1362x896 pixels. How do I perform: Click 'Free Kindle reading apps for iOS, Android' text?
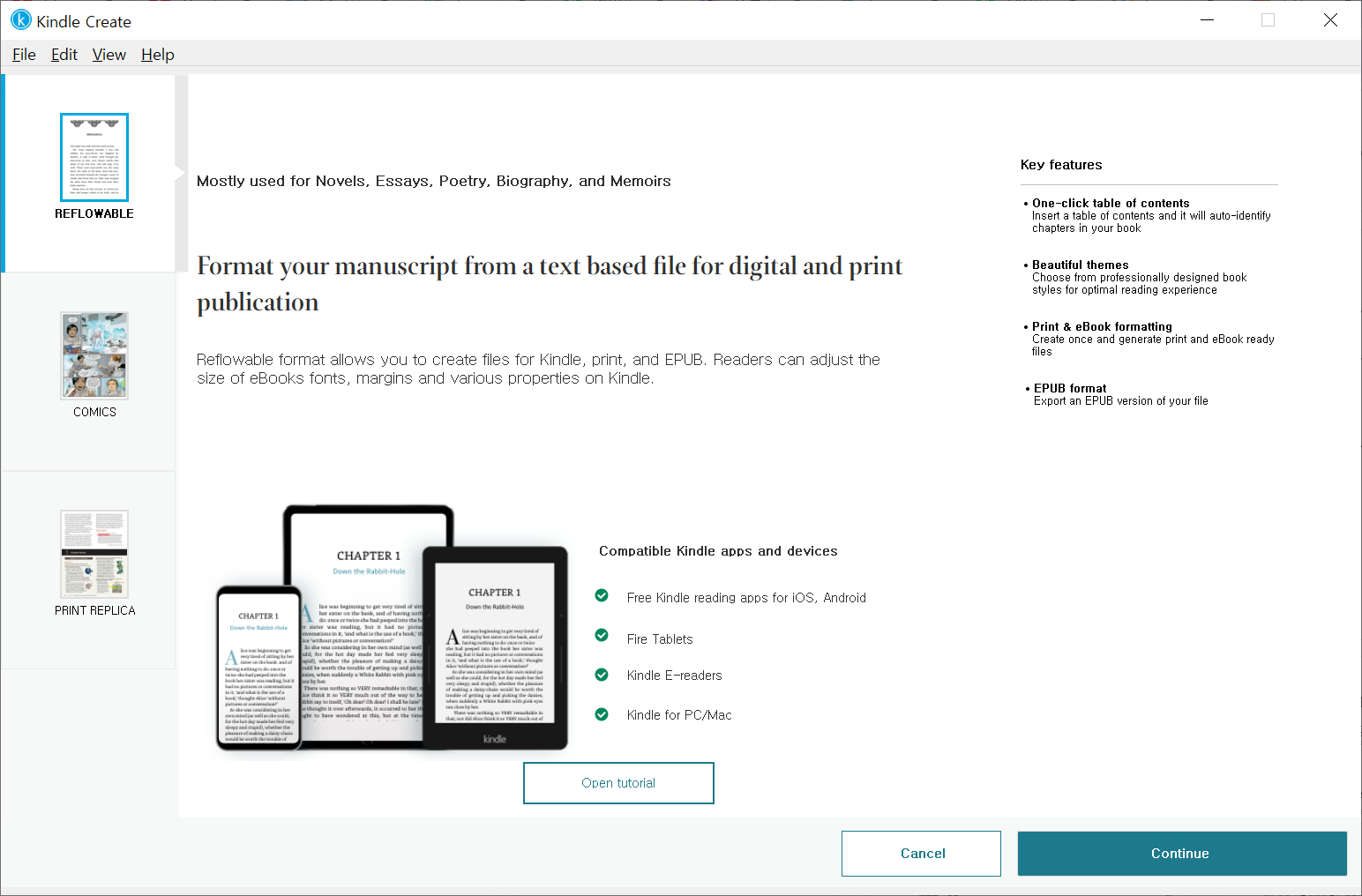tap(746, 598)
